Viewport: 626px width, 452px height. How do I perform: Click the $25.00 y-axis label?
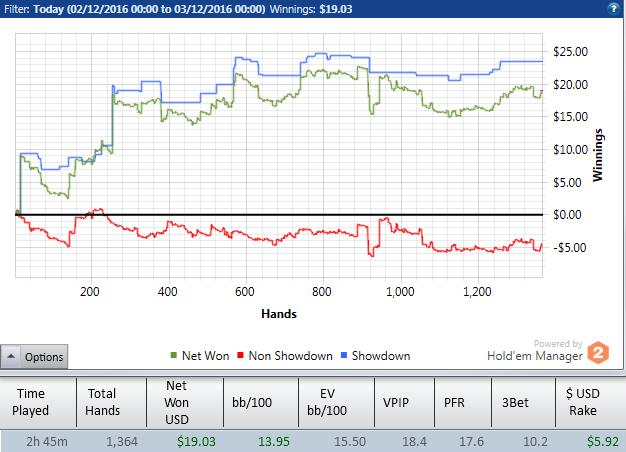pyautogui.click(x=571, y=52)
